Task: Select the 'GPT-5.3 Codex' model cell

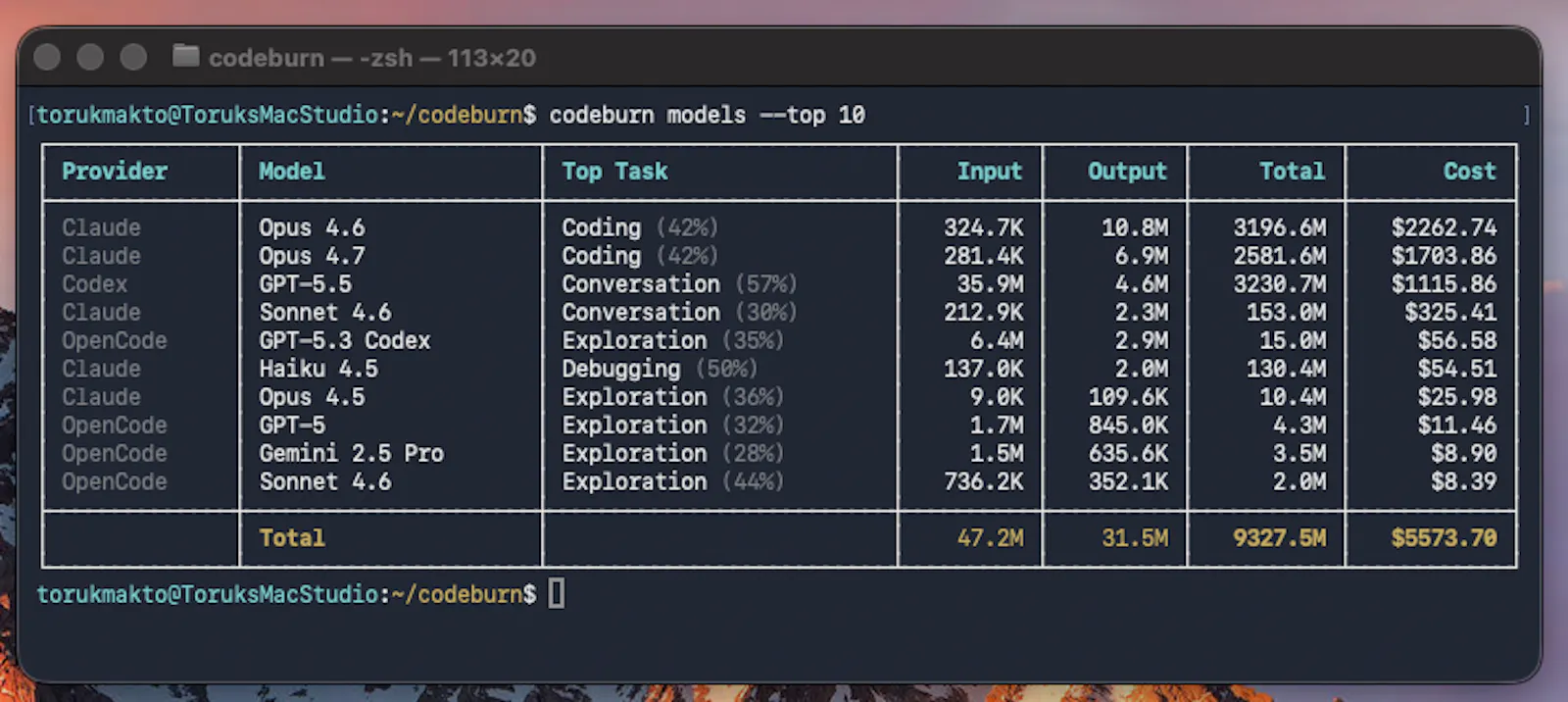Action: (345, 340)
